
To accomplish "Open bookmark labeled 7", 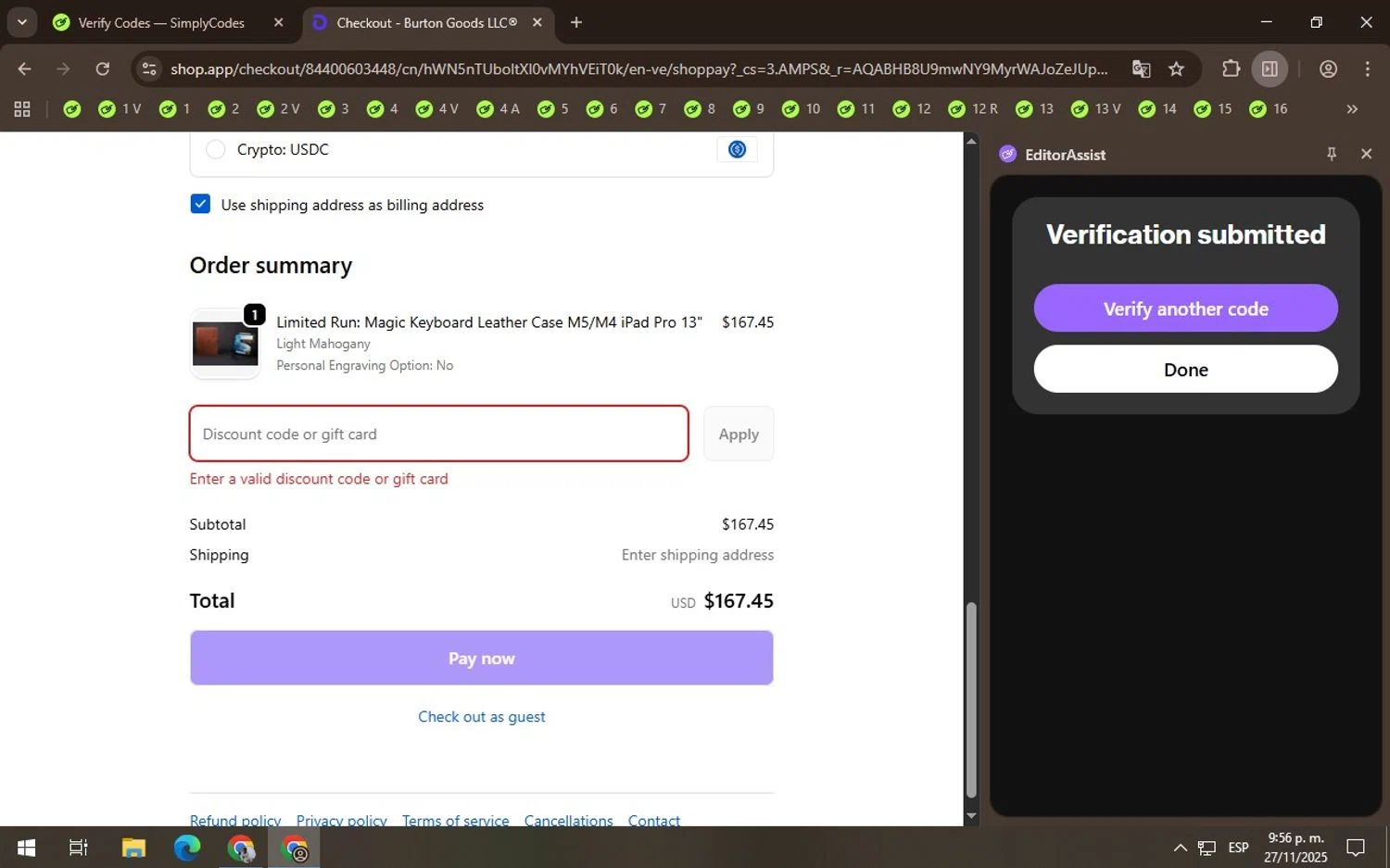I will pyautogui.click(x=651, y=109).
